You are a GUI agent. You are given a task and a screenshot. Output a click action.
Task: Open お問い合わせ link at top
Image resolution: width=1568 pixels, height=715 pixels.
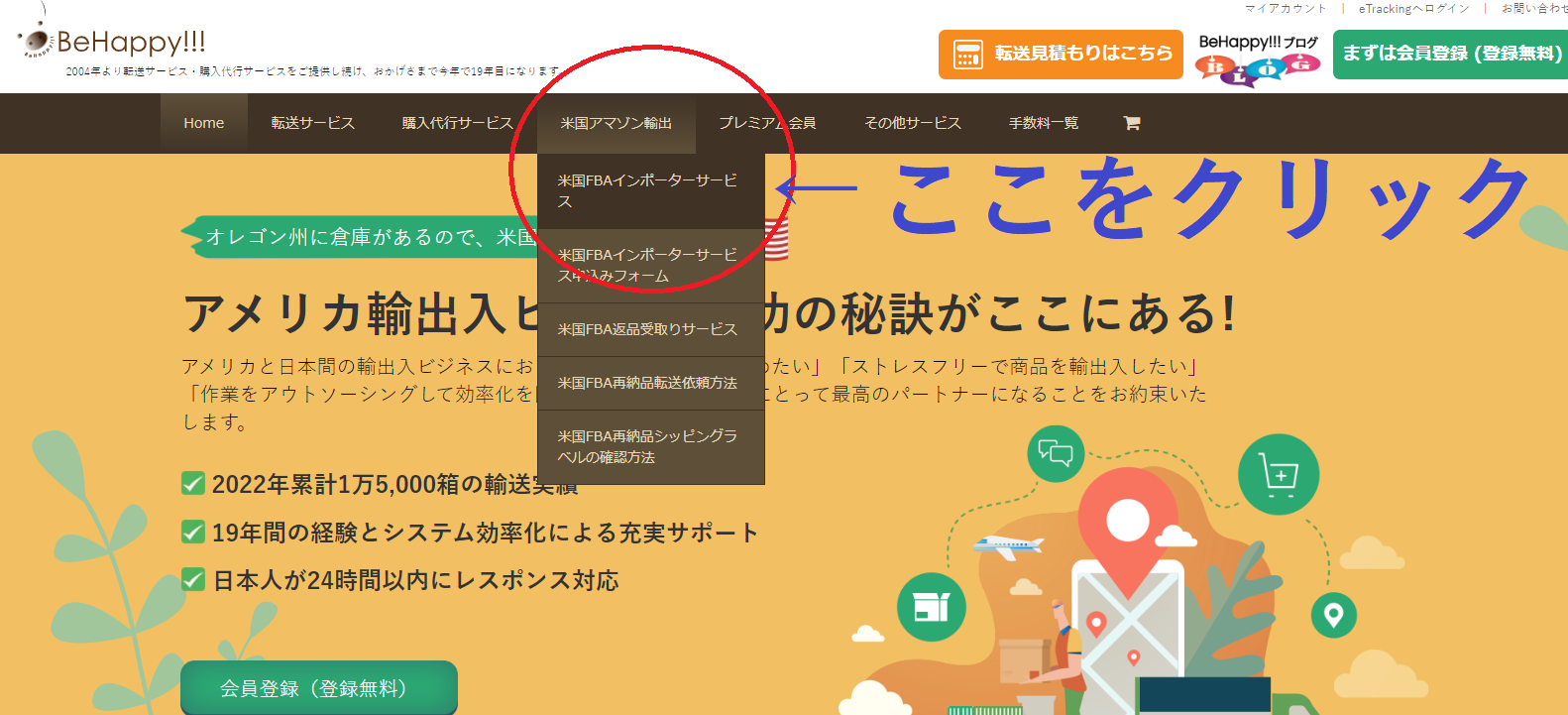1534,8
